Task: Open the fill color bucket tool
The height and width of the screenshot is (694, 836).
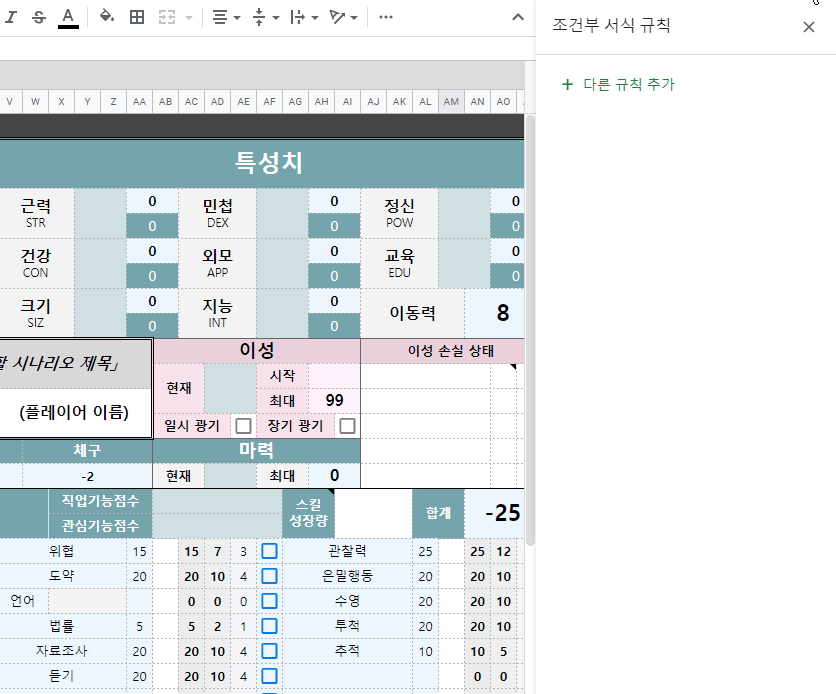Action: click(x=107, y=17)
